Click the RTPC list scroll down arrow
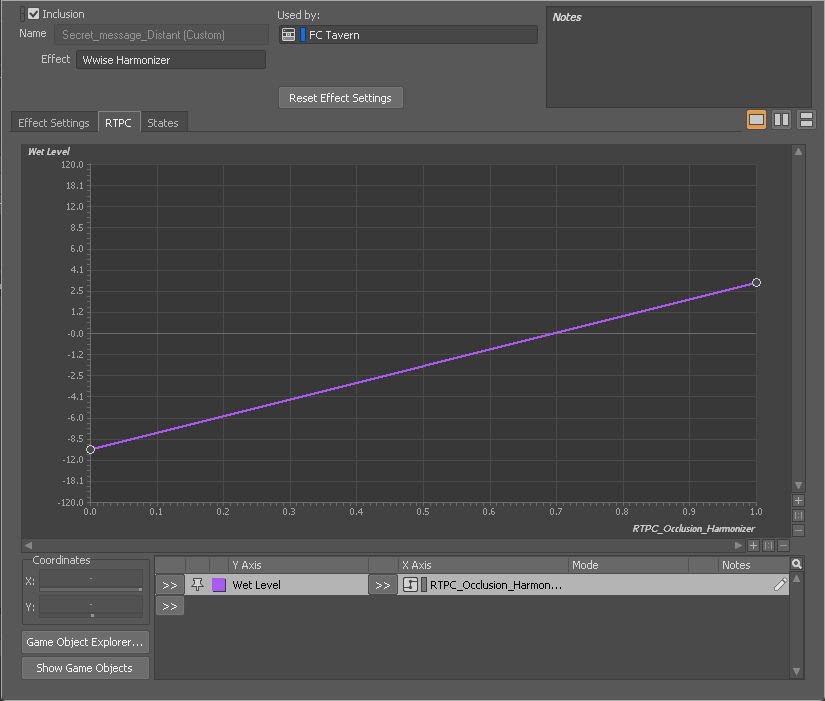Image resolution: width=825 pixels, height=701 pixels. click(797, 672)
